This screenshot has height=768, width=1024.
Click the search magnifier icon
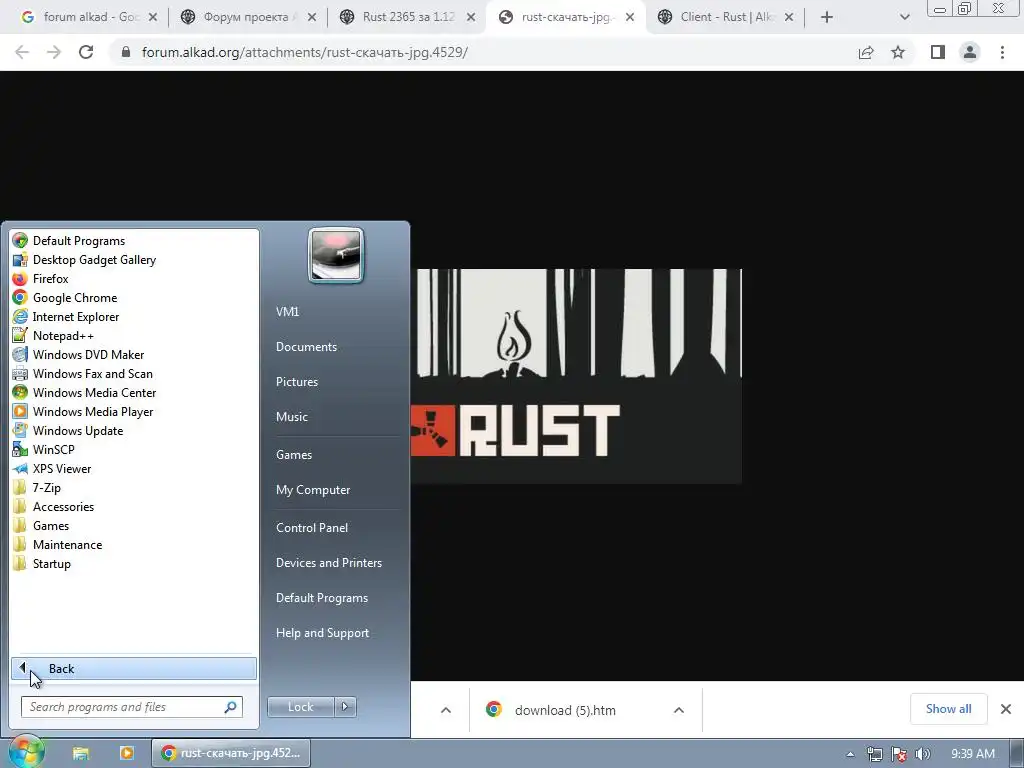(x=231, y=707)
